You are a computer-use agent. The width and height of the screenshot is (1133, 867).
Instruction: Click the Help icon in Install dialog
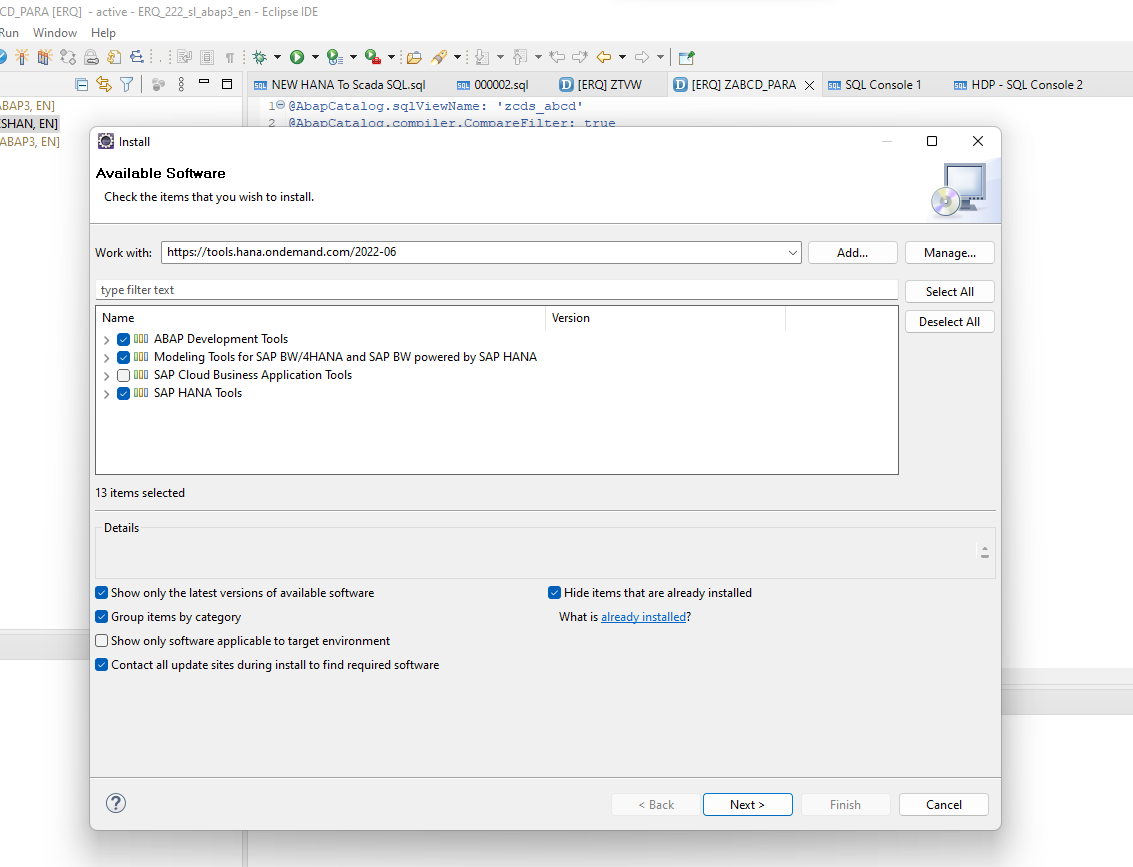coord(116,803)
